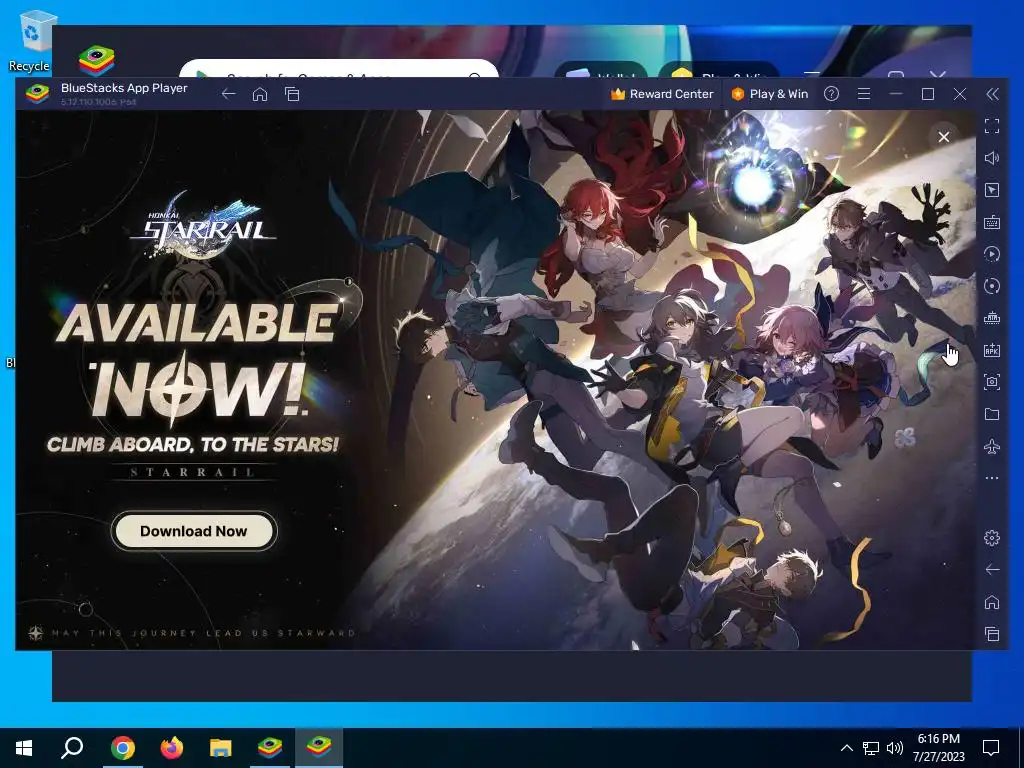Click the sidebar recent apps icon at bottom
Screen dimensions: 1024x768
point(992,633)
